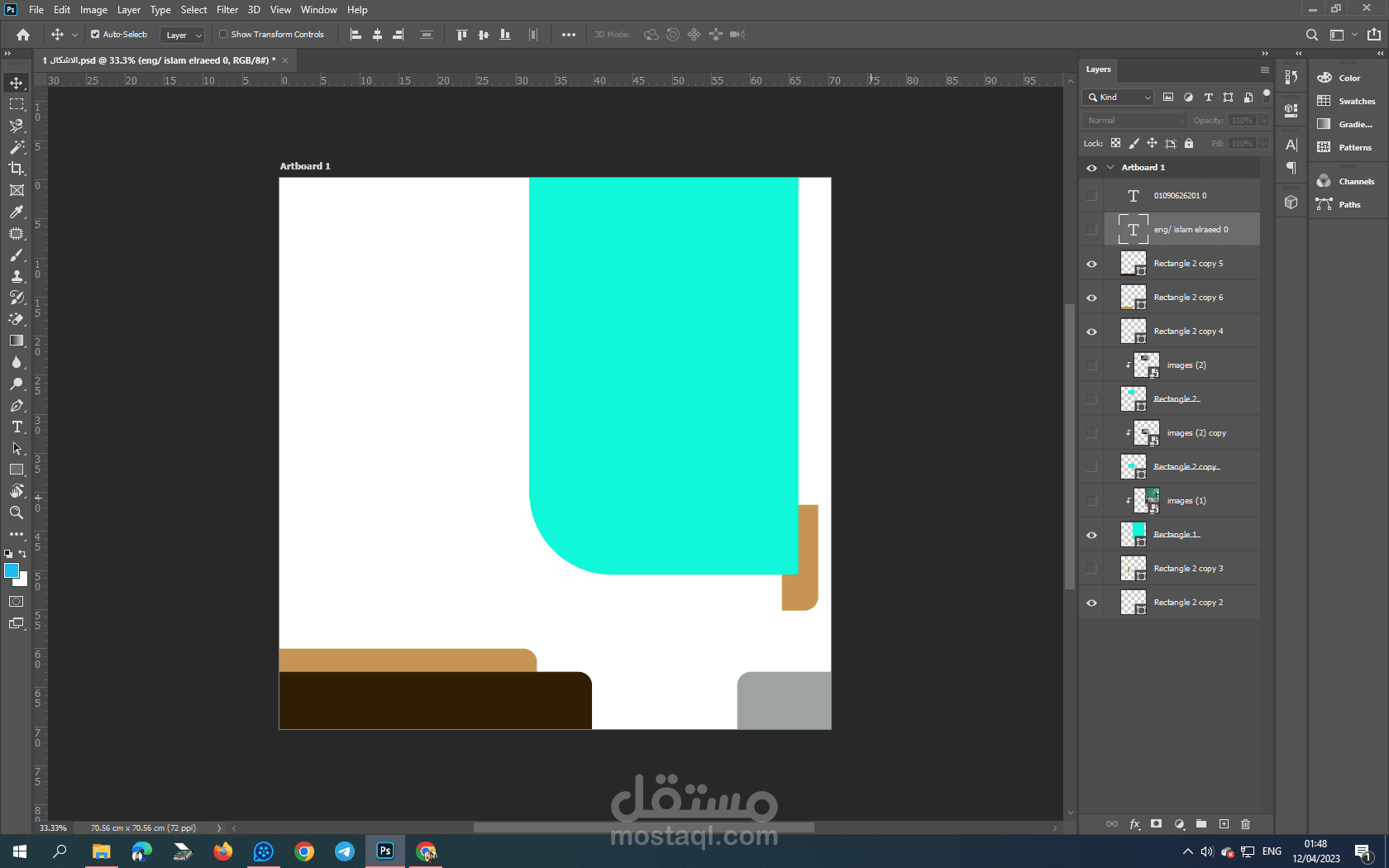Select the Rectangle shape tool
The image size is (1389, 868).
tap(17, 470)
